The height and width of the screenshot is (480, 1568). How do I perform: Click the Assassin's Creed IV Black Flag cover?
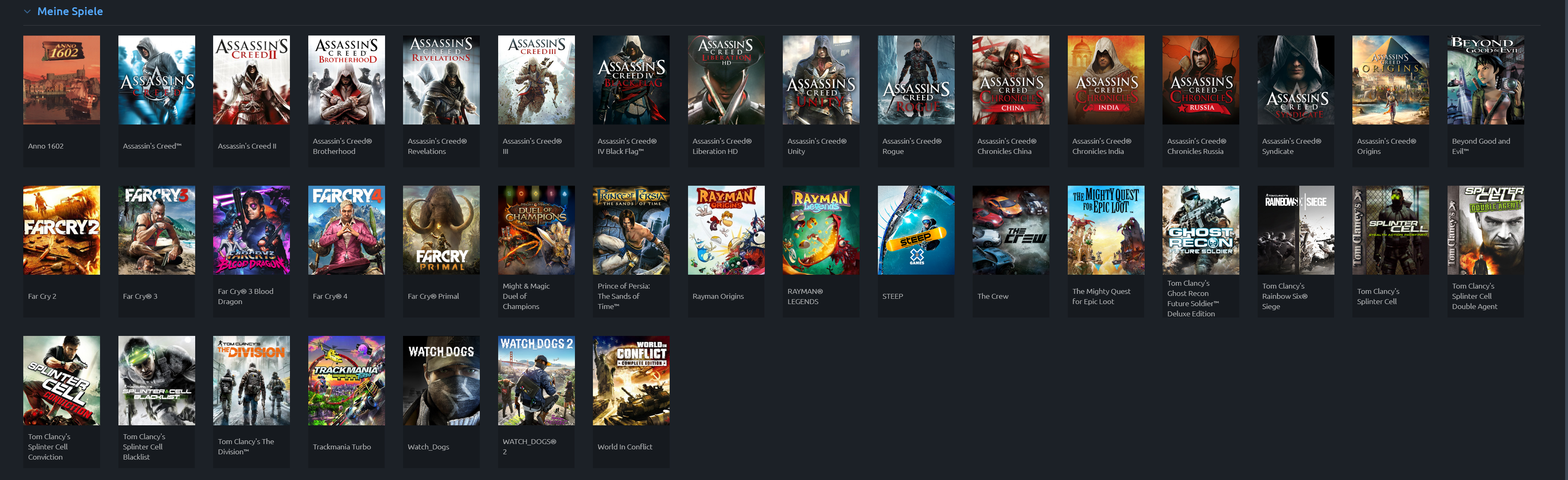pyautogui.click(x=630, y=80)
